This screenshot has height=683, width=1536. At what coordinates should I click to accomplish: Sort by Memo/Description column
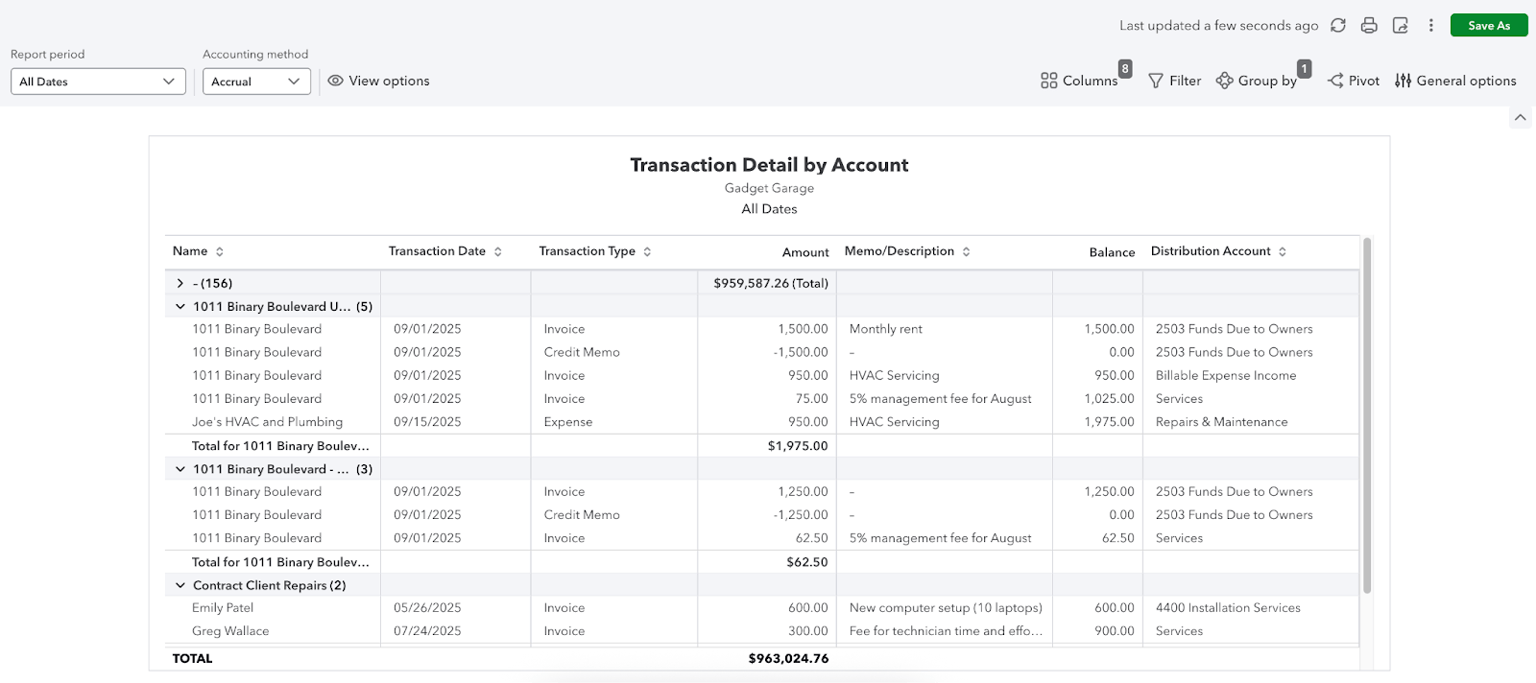(965, 251)
